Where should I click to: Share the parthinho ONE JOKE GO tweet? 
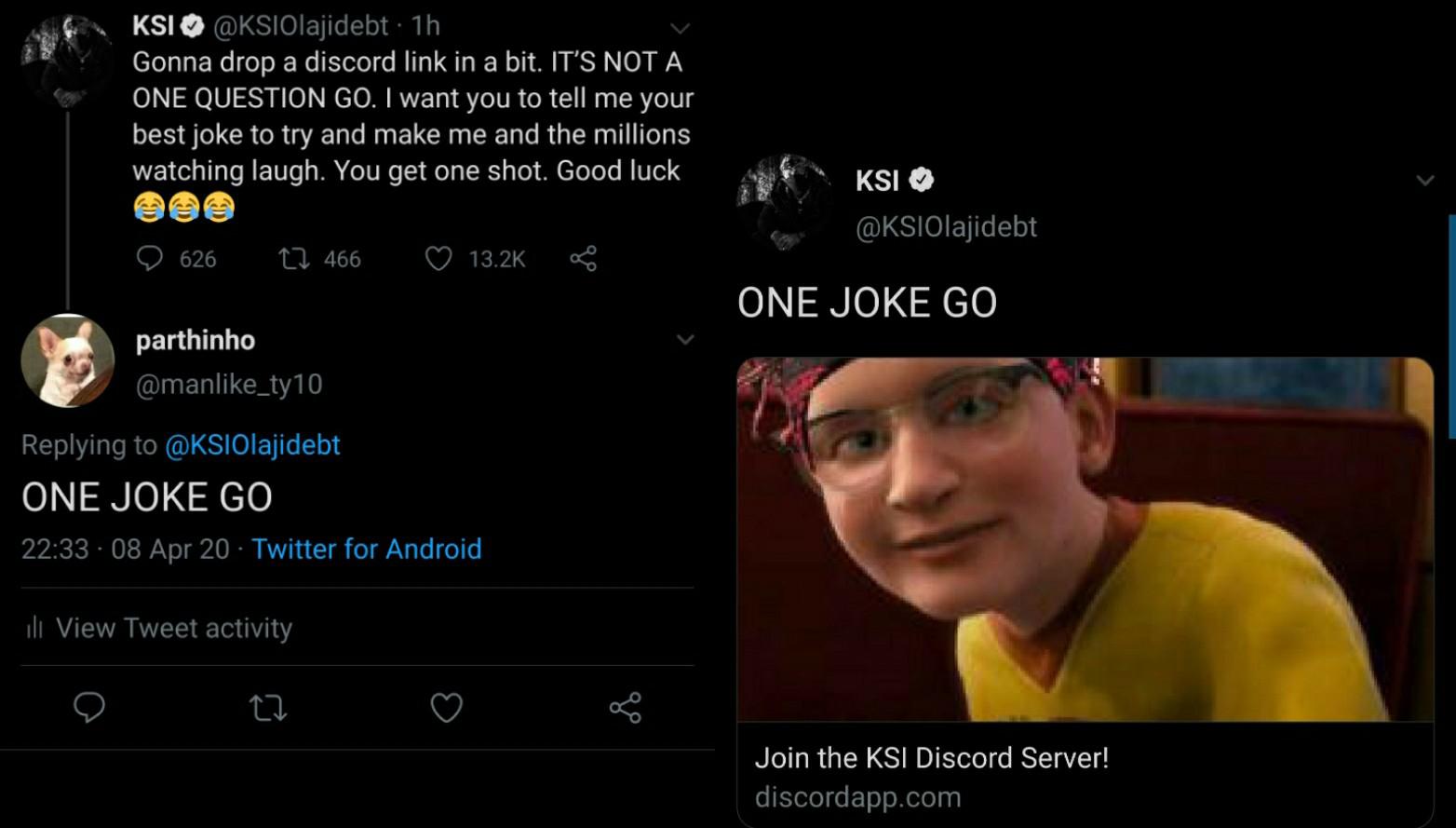click(x=625, y=708)
